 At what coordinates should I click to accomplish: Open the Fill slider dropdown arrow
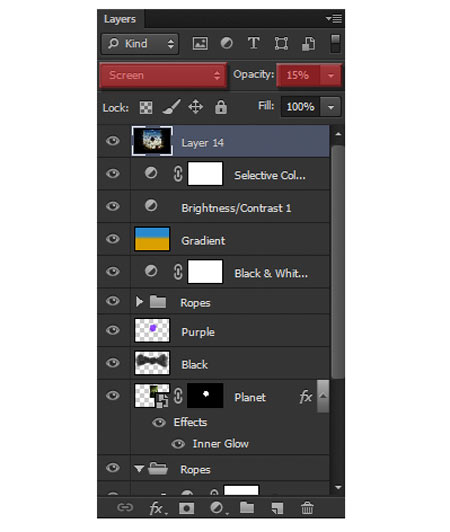click(331, 107)
